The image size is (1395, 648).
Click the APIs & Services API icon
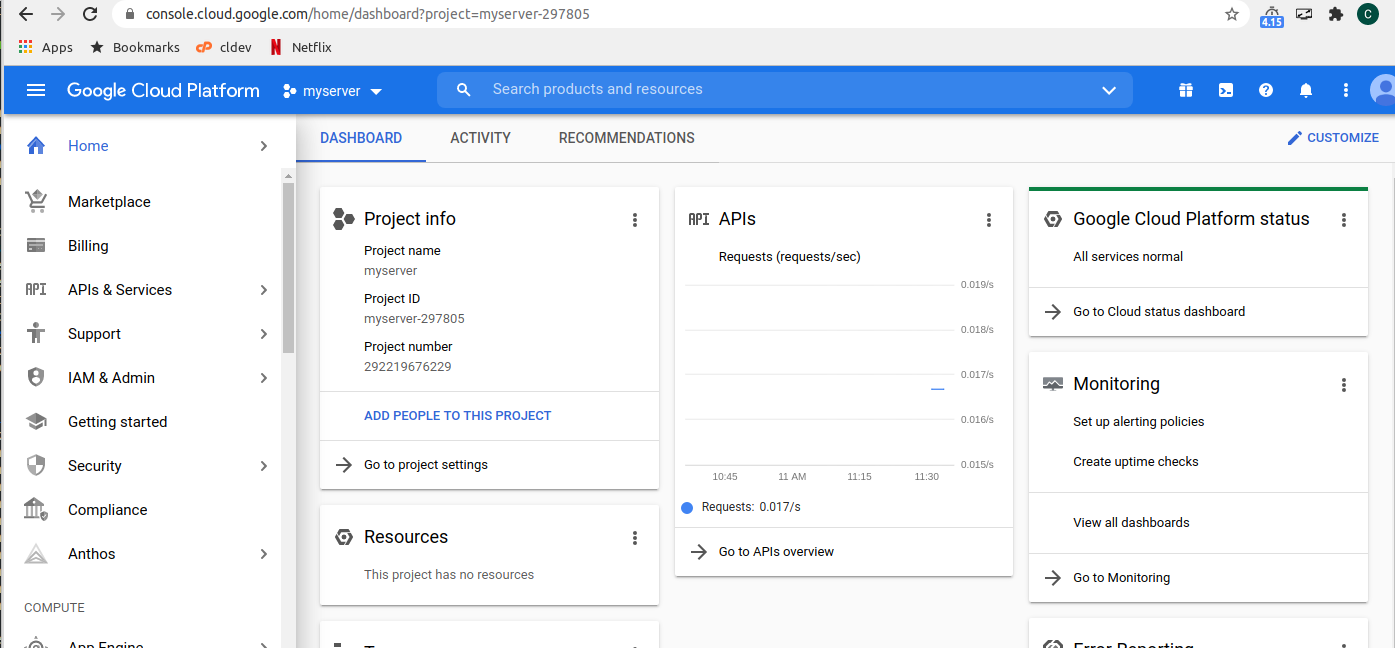(x=36, y=290)
